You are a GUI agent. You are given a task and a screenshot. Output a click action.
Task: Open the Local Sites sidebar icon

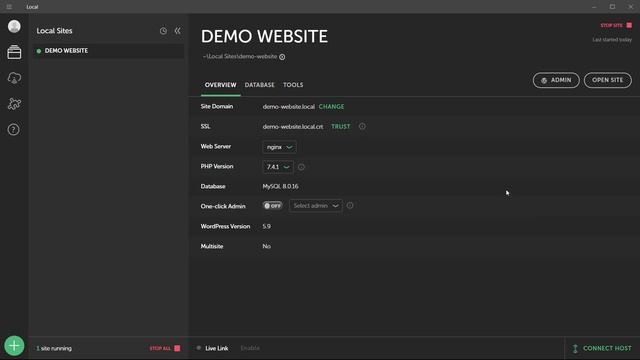[14, 52]
